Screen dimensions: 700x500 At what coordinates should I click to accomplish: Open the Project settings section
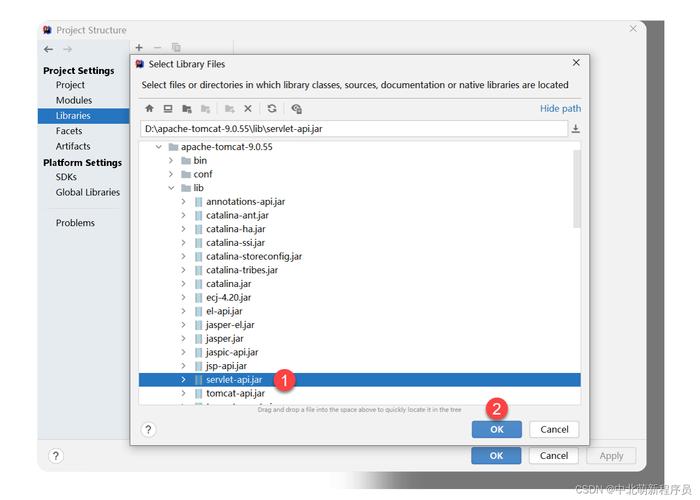coord(70,85)
